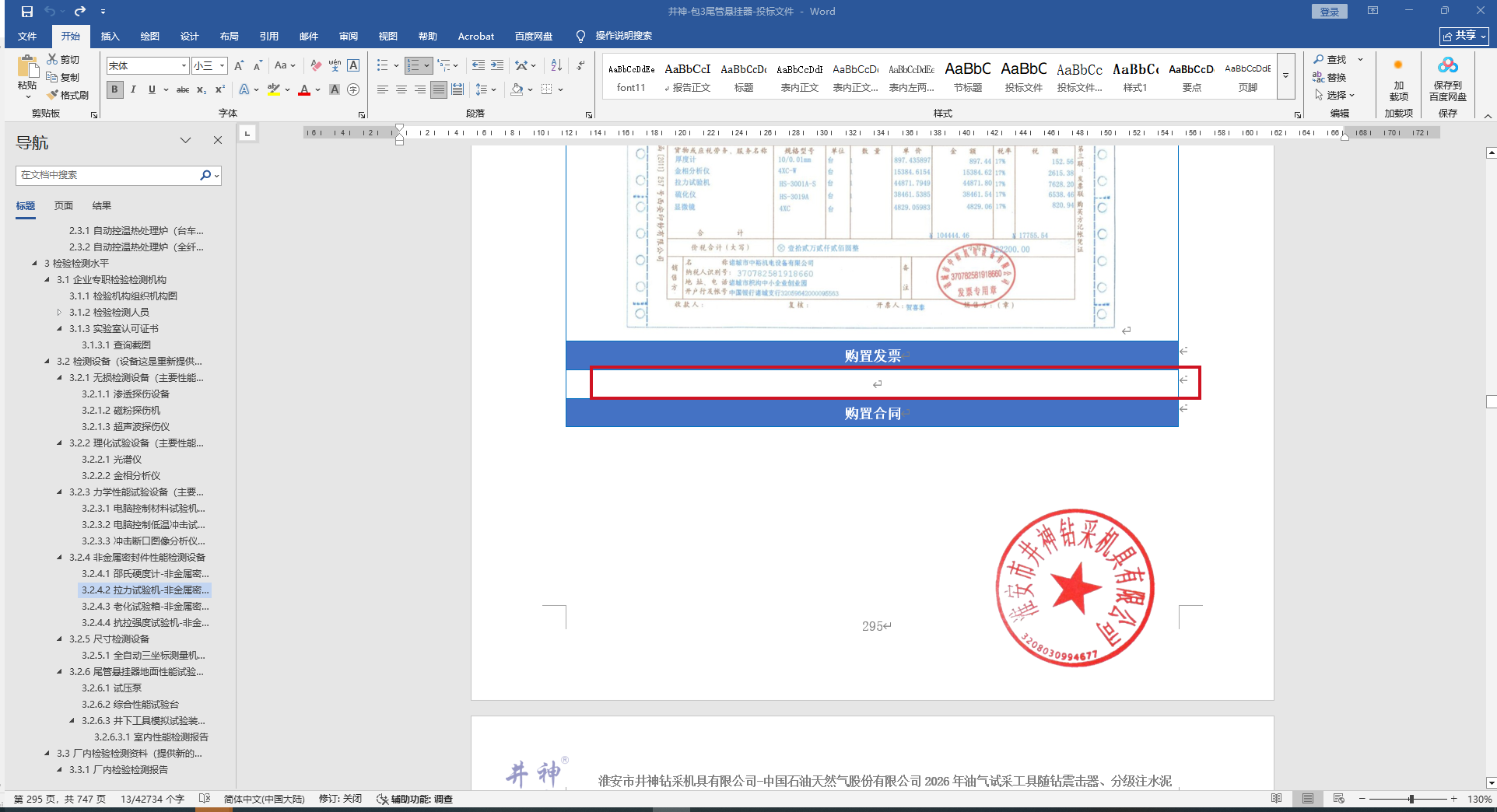Open the line spacing dropdown
This screenshot has width=1497, height=812.
(x=486, y=89)
